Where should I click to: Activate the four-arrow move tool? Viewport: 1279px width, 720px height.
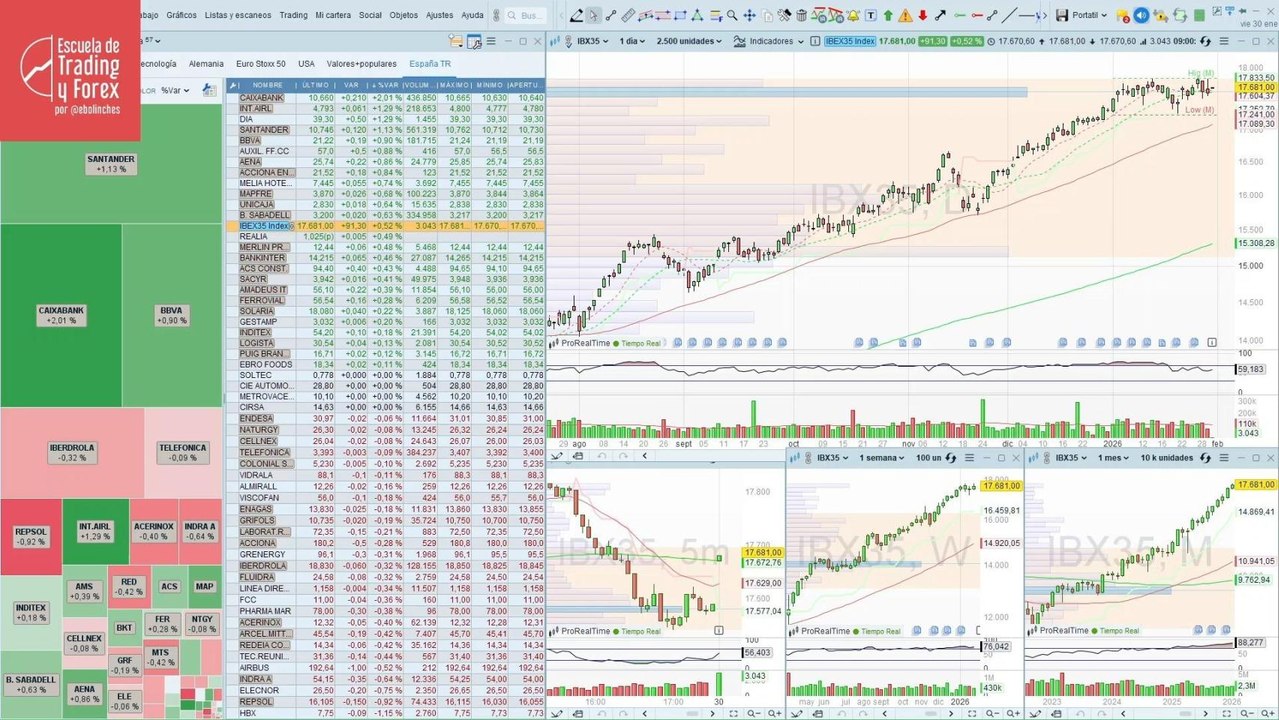coord(749,15)
